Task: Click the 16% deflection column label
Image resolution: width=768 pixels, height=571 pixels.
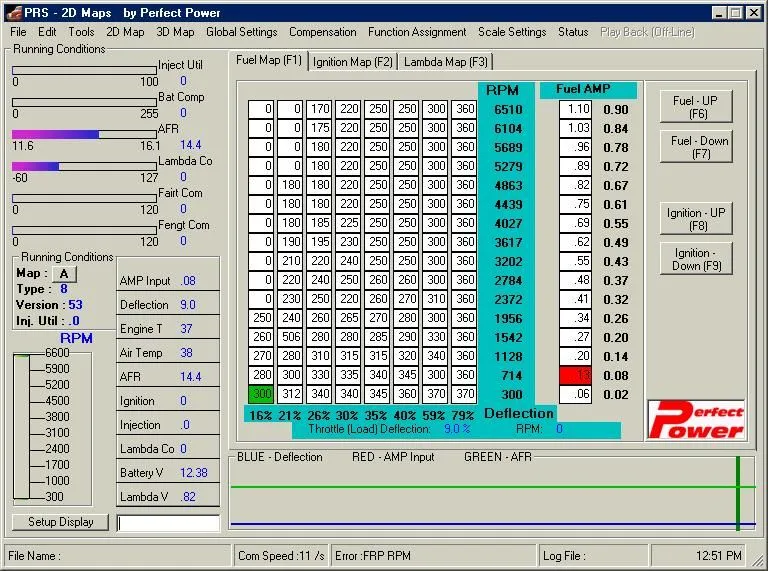Action: [261, 416]
